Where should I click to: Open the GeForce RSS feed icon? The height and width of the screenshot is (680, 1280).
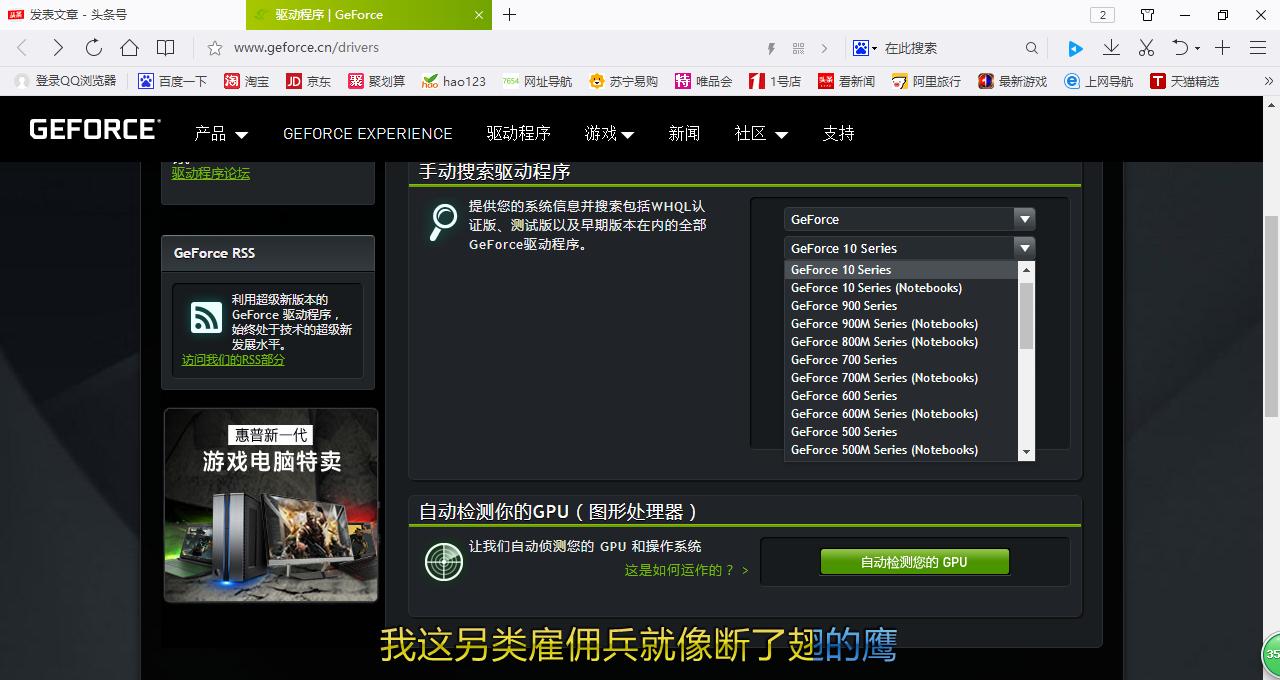tap(206, 318)
